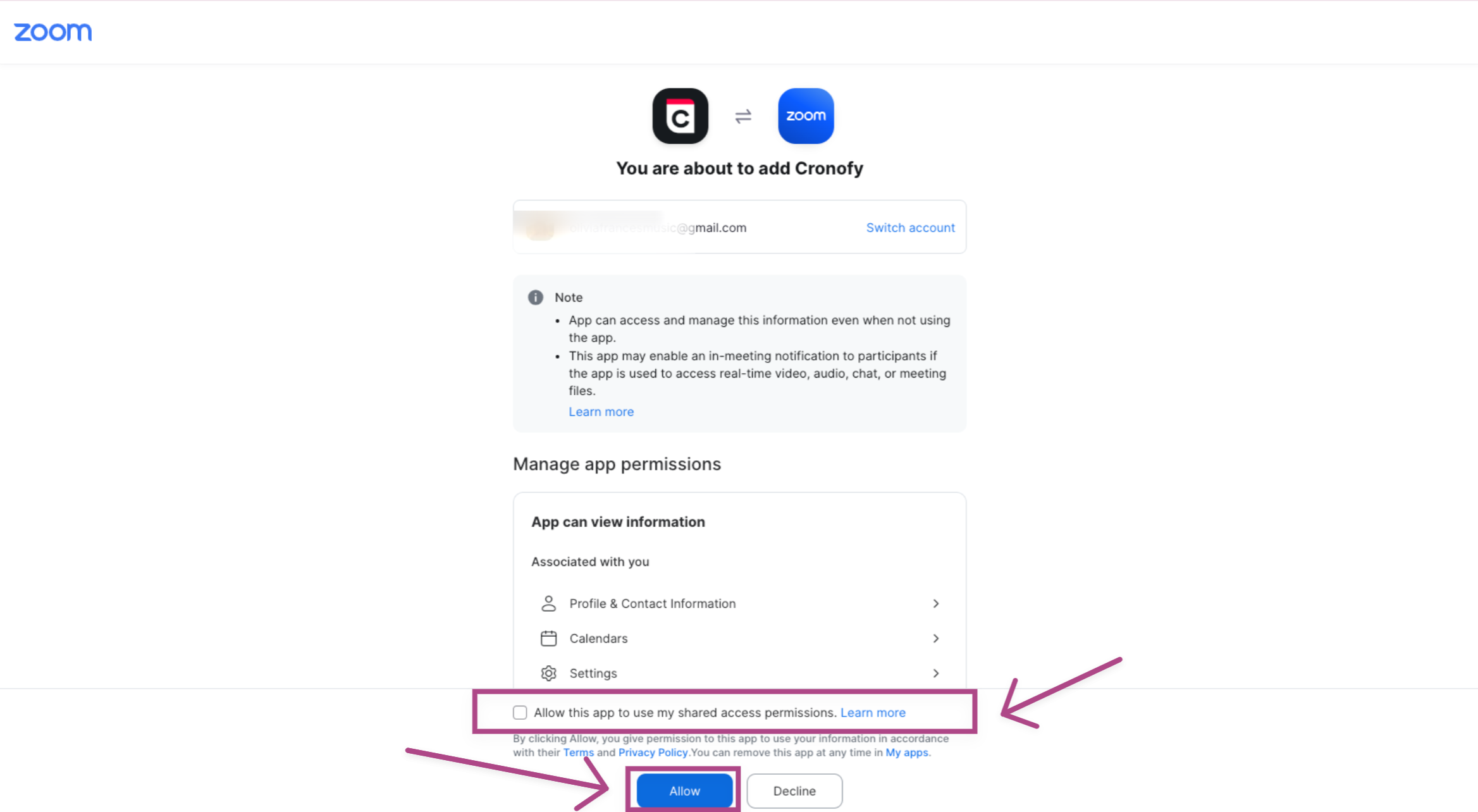Click the blue Zoom app icon

[x=806, y=116]
